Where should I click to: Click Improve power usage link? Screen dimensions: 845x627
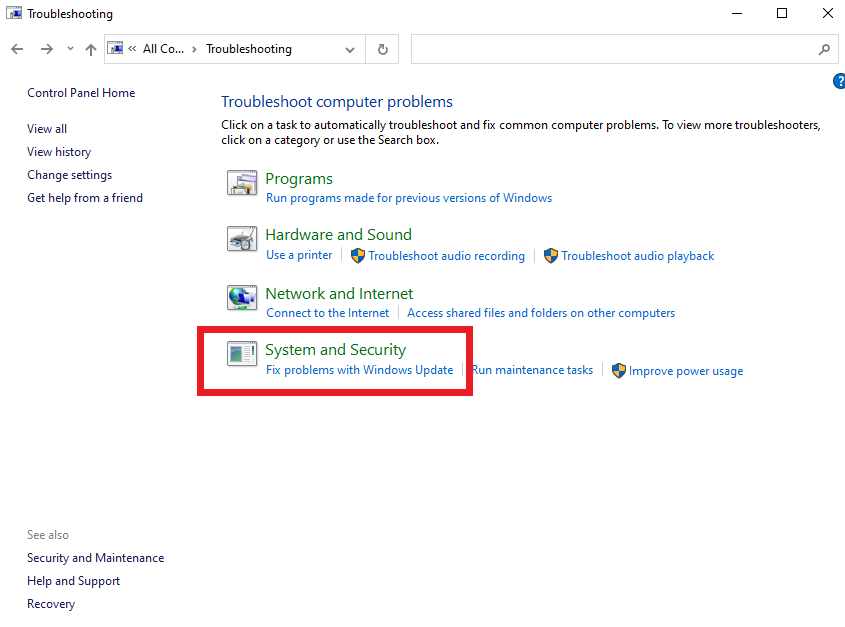pos(686,371)
